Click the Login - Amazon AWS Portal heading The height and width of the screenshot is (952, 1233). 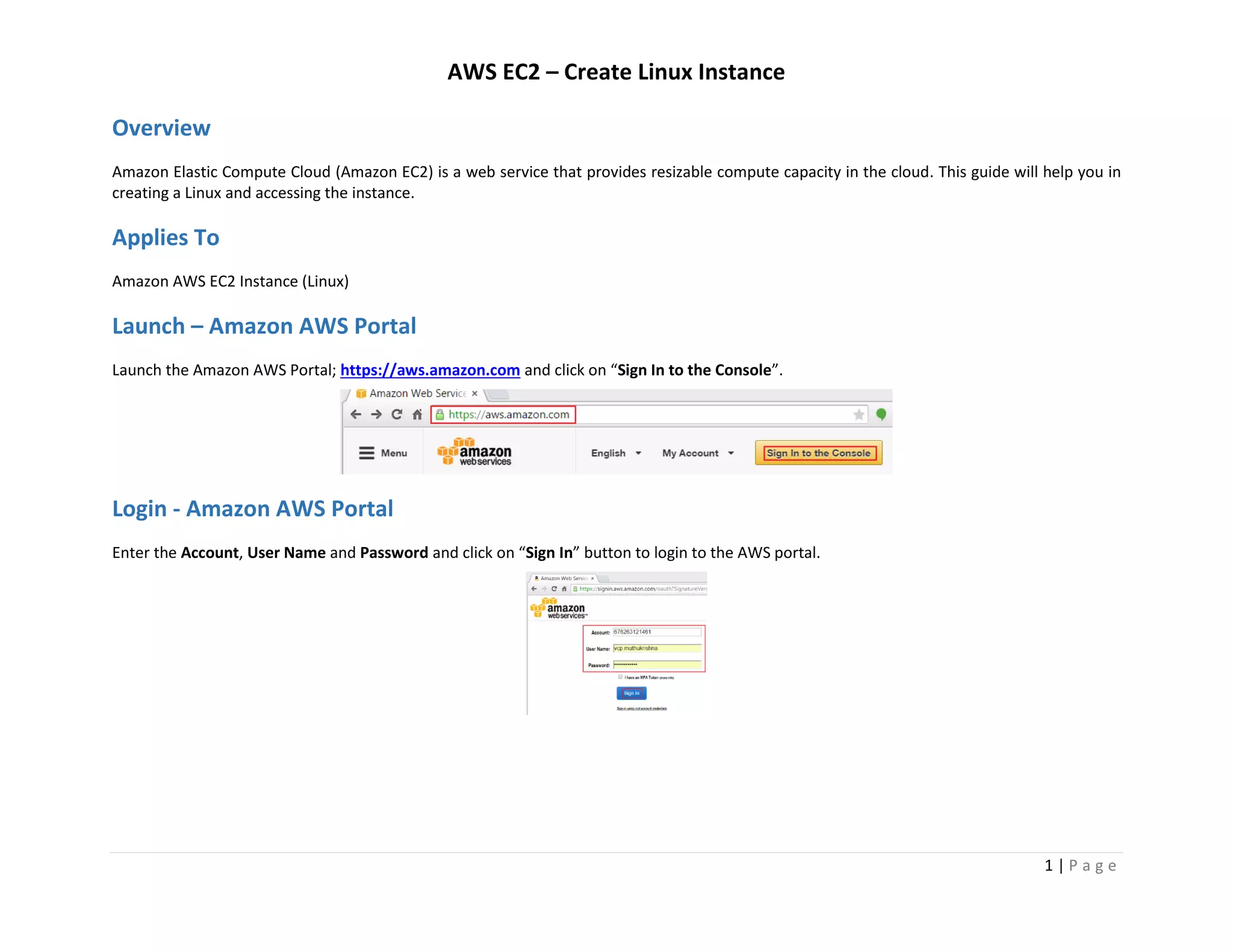click(253, 509)
